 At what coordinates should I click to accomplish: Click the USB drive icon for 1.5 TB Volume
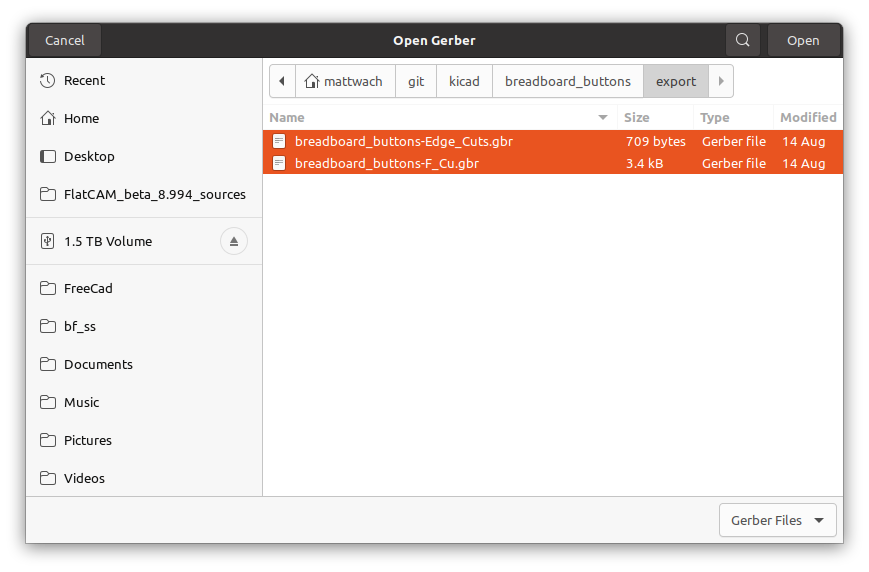48,241
